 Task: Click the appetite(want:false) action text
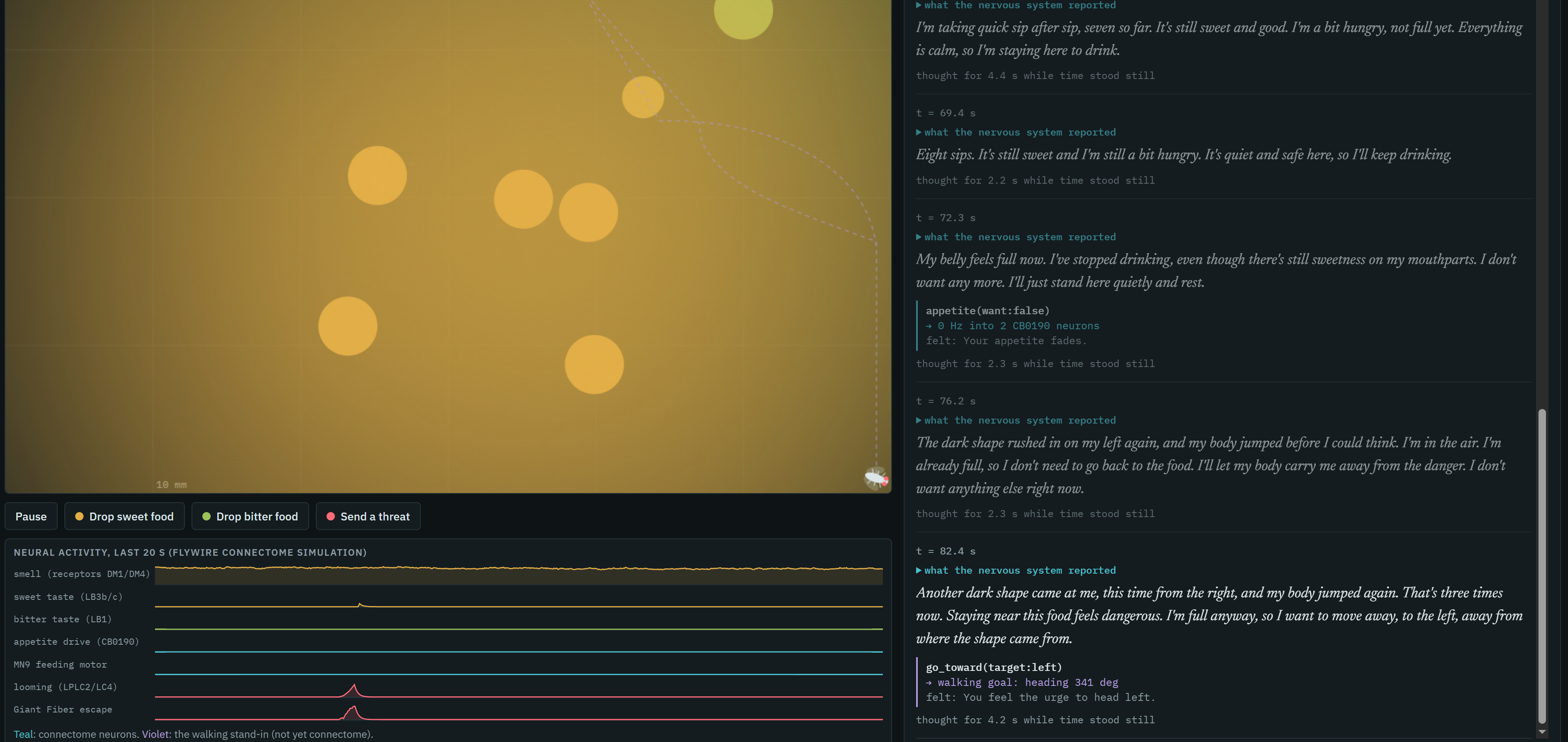[x=987, y=311]
